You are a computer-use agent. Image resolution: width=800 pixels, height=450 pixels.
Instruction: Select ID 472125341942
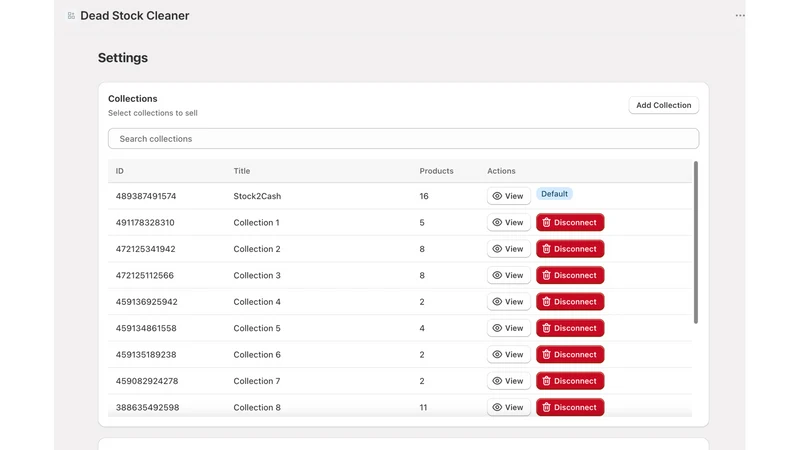[x=145, y=249]
